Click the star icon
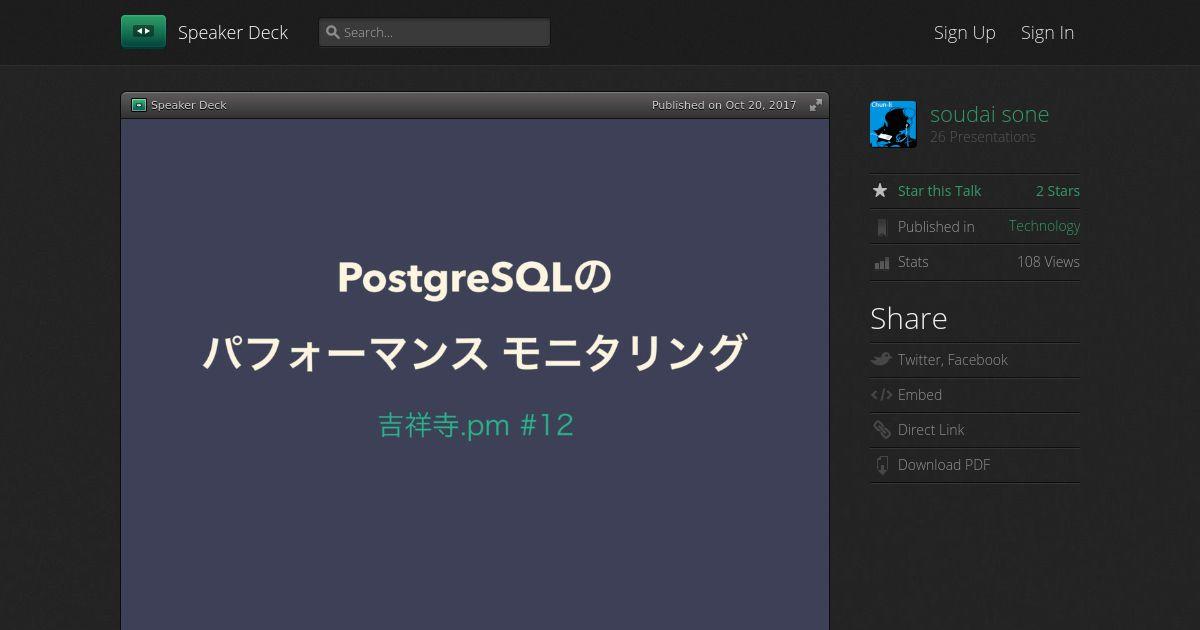Screen dimensions: 1200x630 (880, 190)
